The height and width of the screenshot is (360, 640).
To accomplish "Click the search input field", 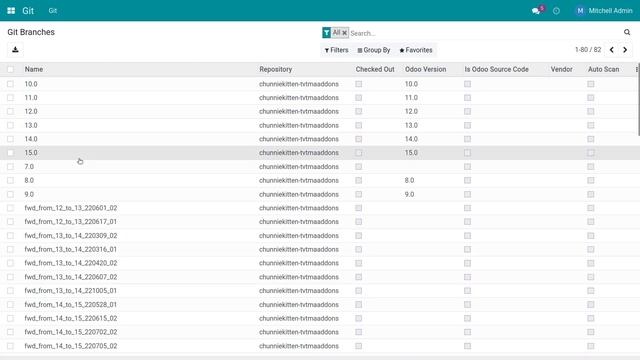I will coord(484,33).
